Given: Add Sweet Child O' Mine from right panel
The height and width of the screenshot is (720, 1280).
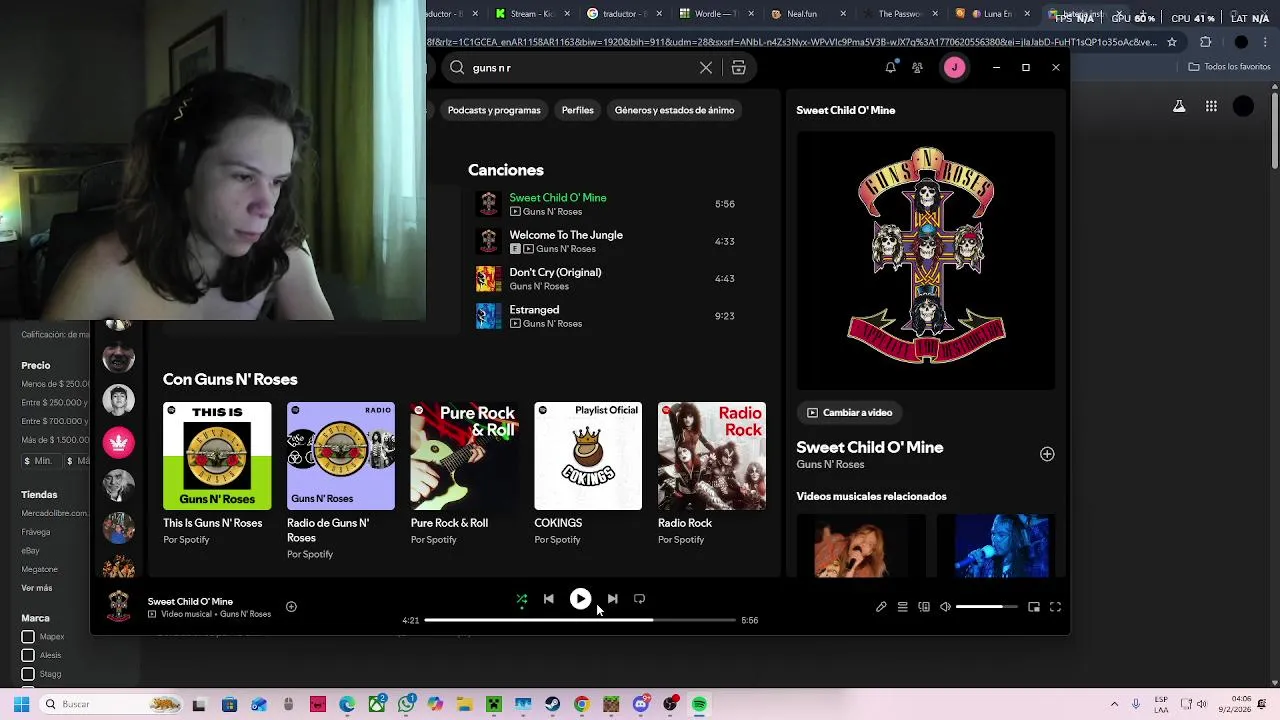Looking at the screenshot, I should pyautogui.click(x=1047, y=454).
